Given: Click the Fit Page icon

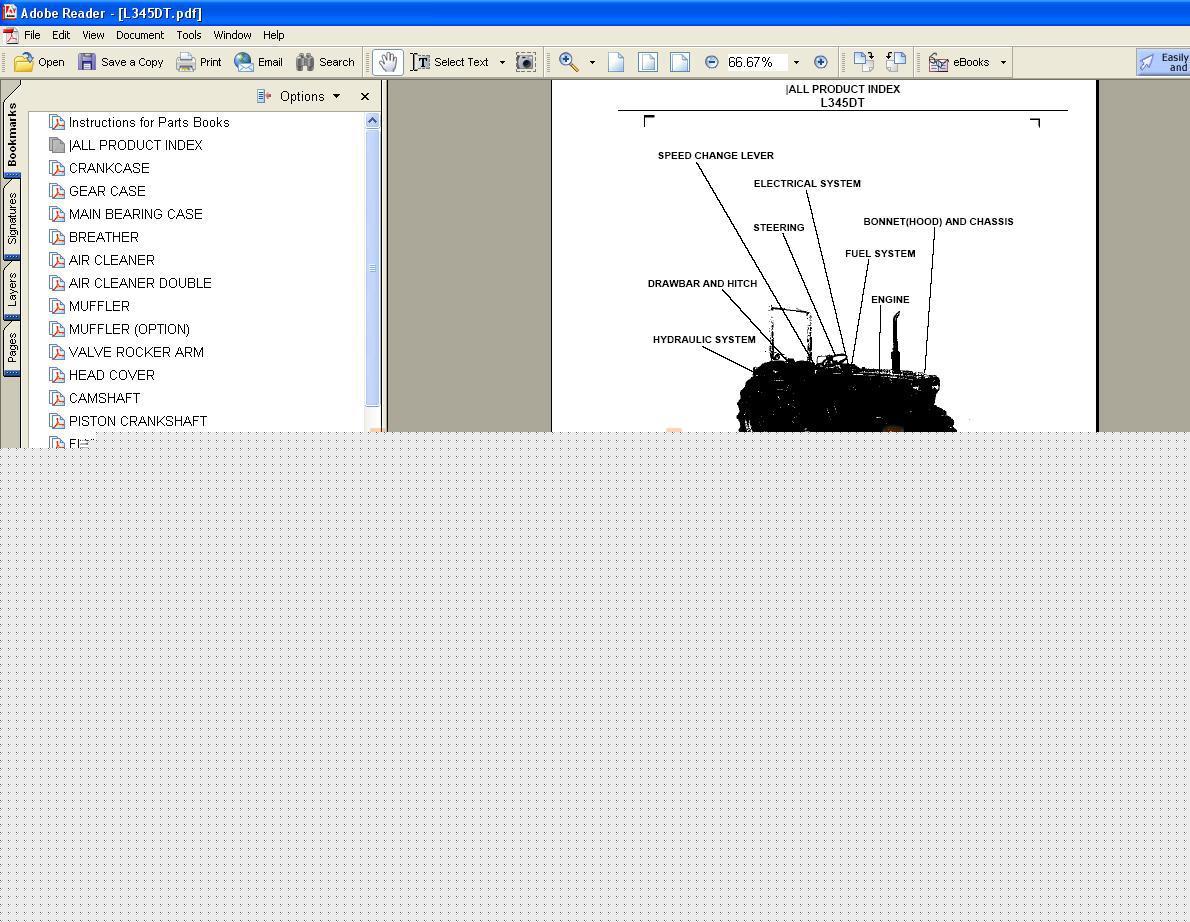Looking at the screenshot, I should tap(648, 62).
